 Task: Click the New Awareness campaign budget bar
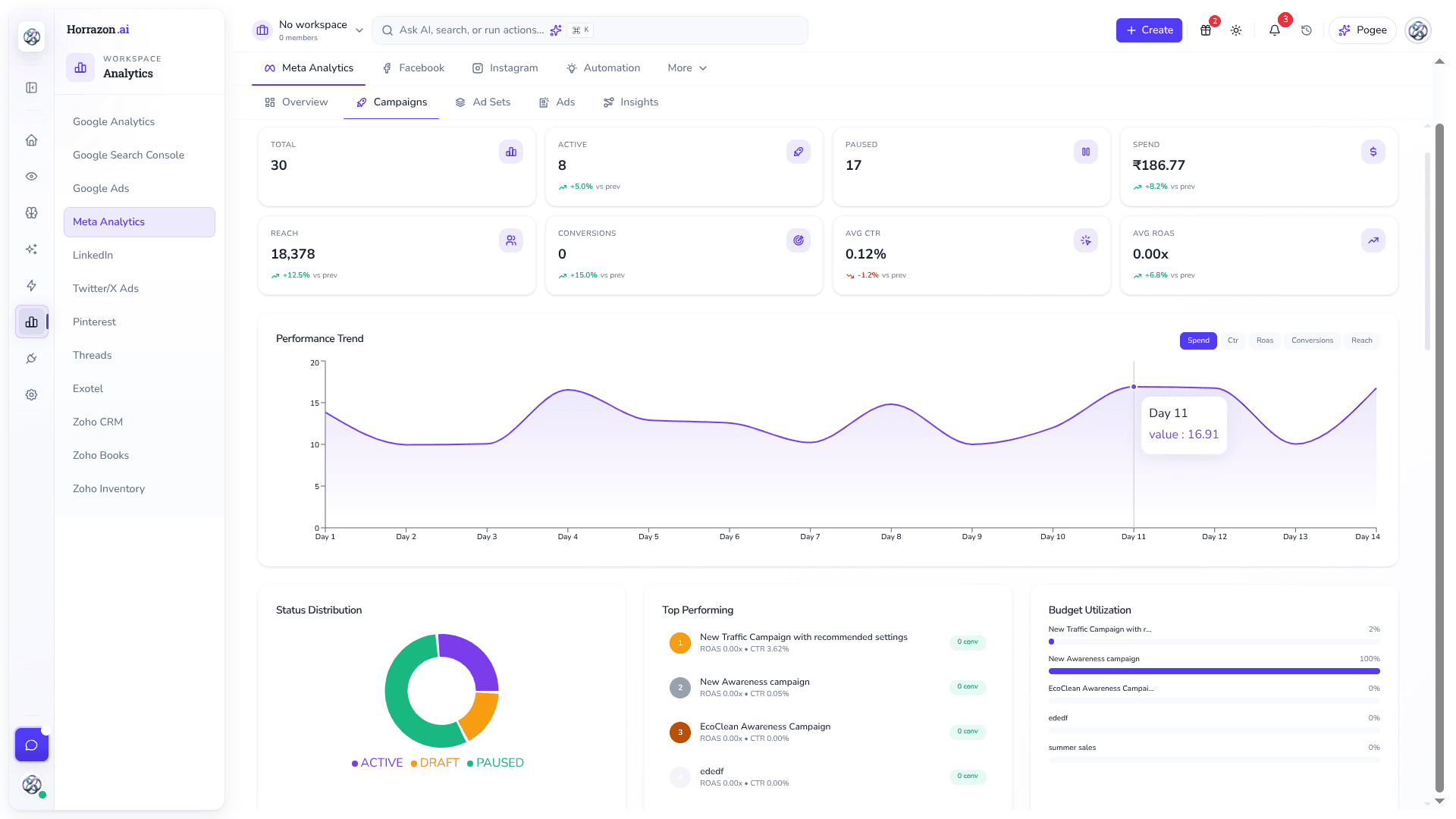pyautogui.click(x=1214, y=671)
